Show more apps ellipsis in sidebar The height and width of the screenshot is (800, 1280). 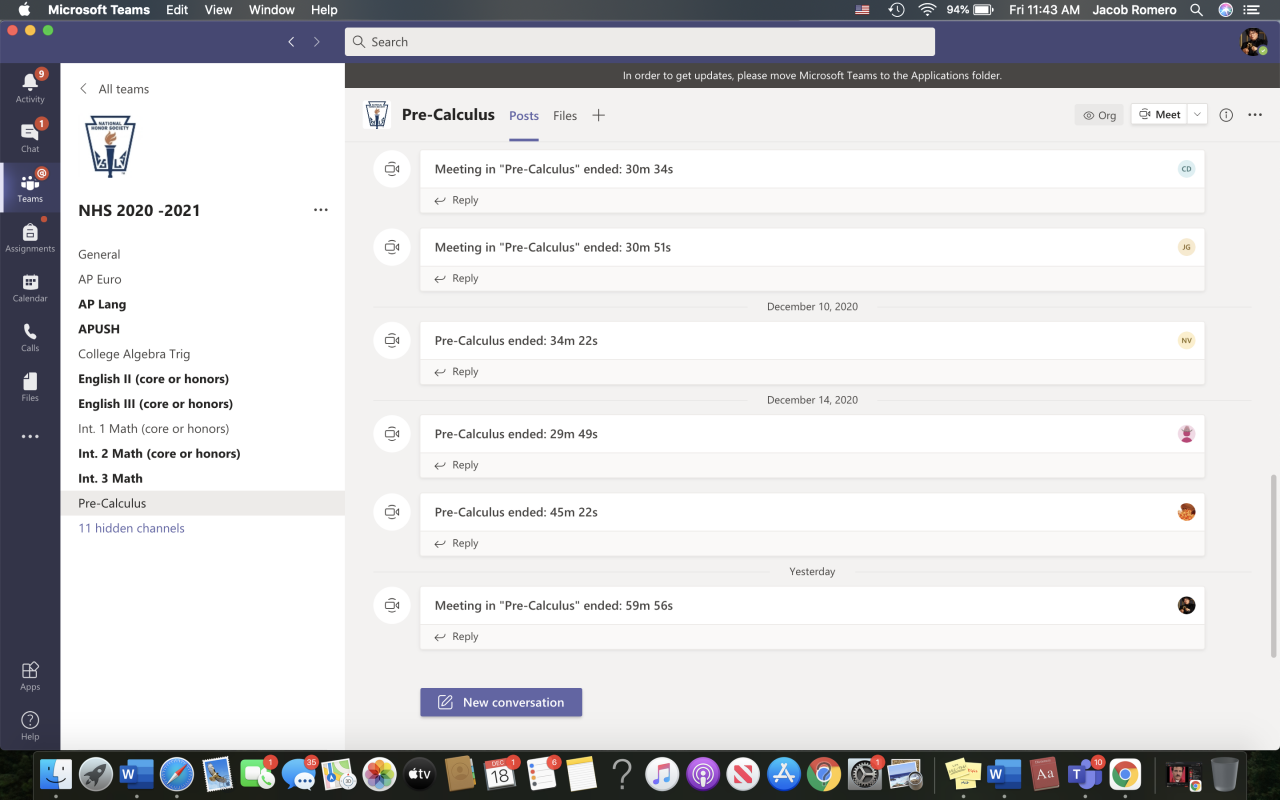[30, 436]
